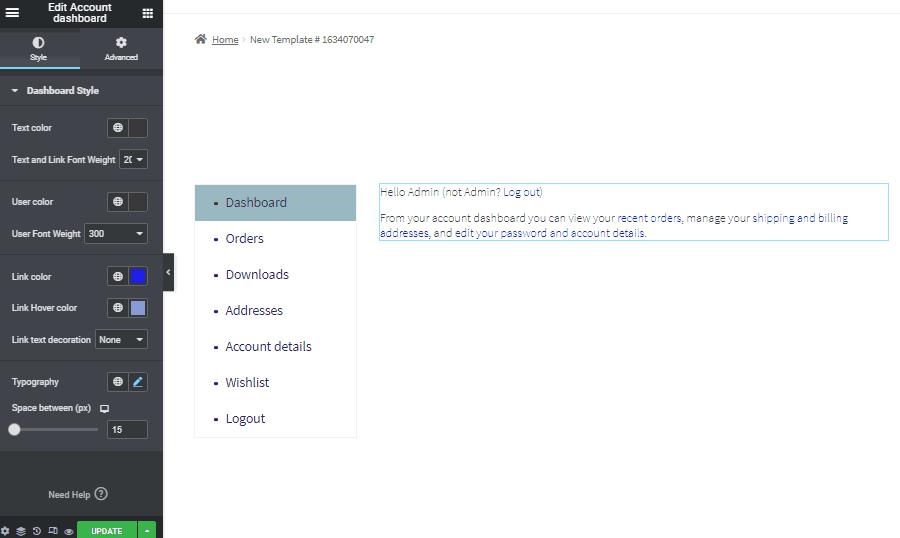Open save options arrow next to UPDATE
Screen dimensions: 900x538
click(x=147, y=531)
